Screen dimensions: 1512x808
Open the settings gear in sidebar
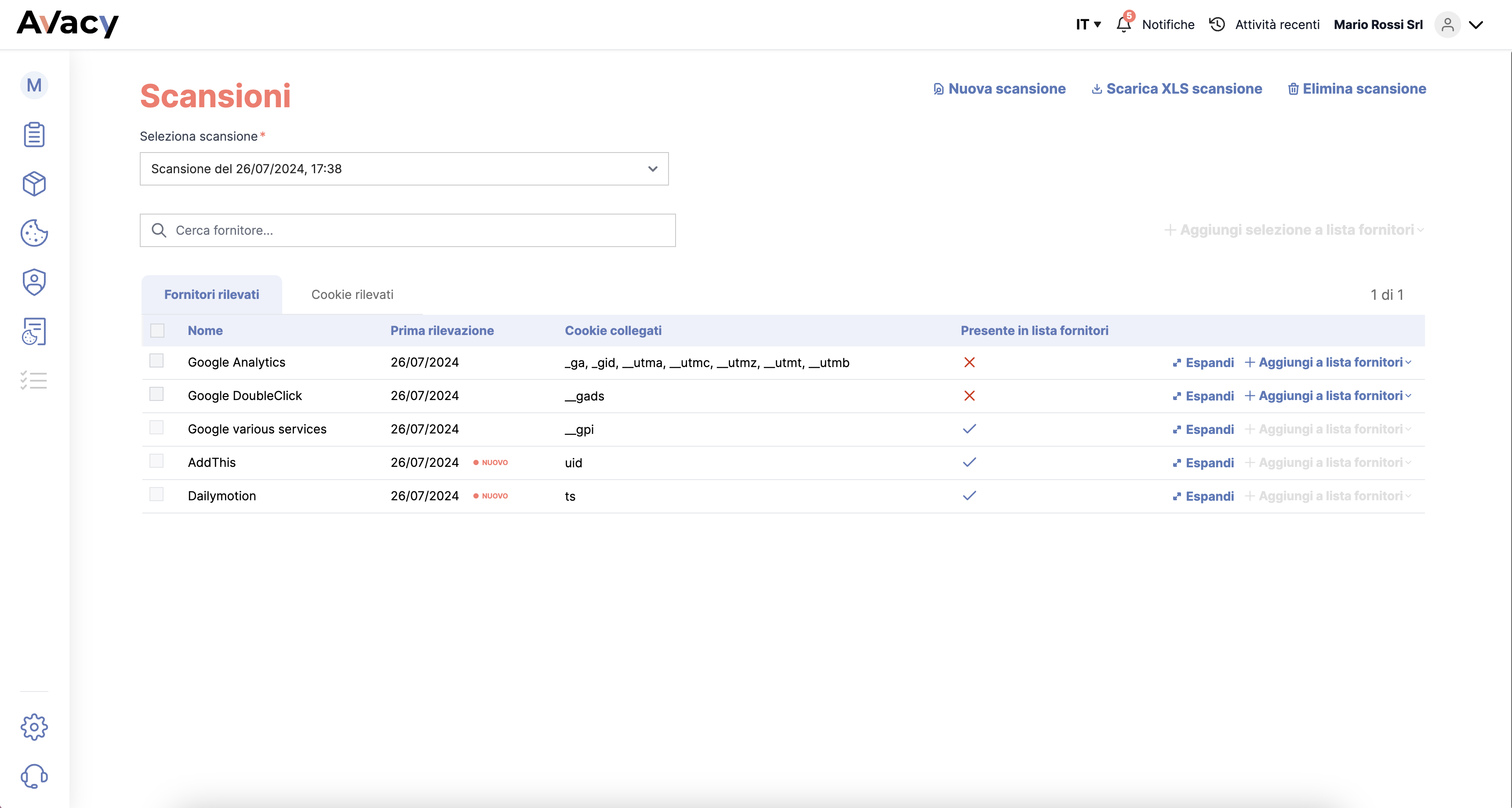click(x=34, y=727)
